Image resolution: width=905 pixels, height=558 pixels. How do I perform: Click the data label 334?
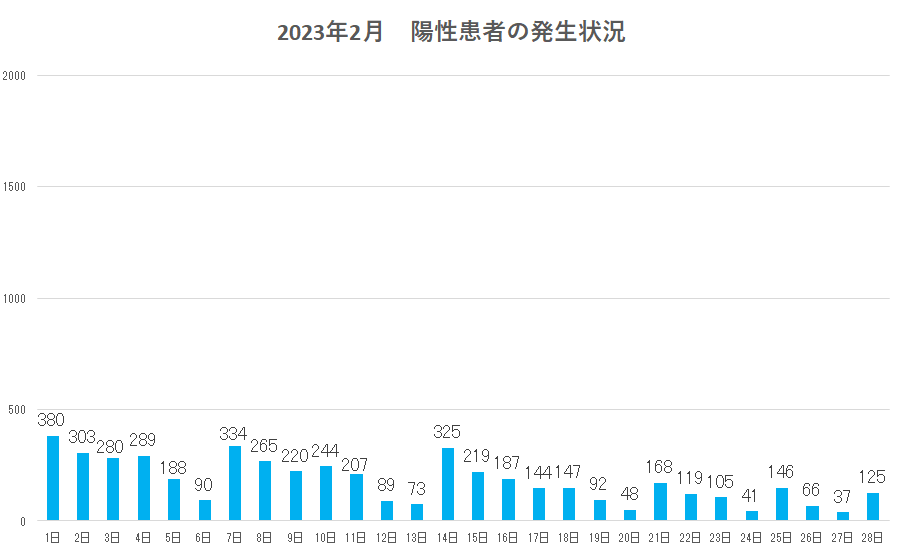pyautogui.click(x=233, y=433)
